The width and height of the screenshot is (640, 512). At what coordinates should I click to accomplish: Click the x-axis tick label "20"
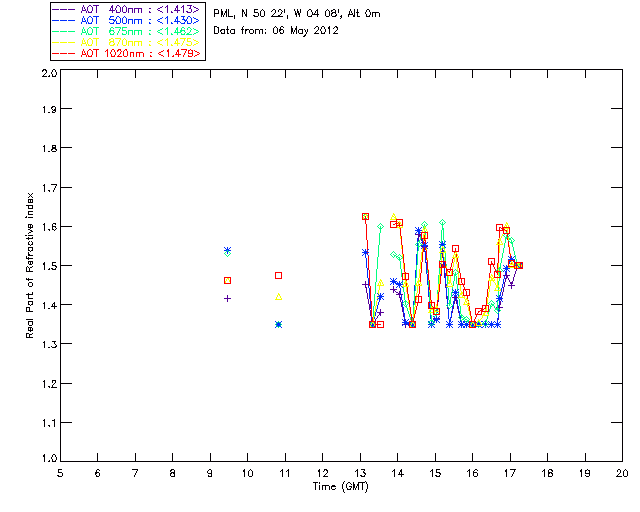coord(622,473)
